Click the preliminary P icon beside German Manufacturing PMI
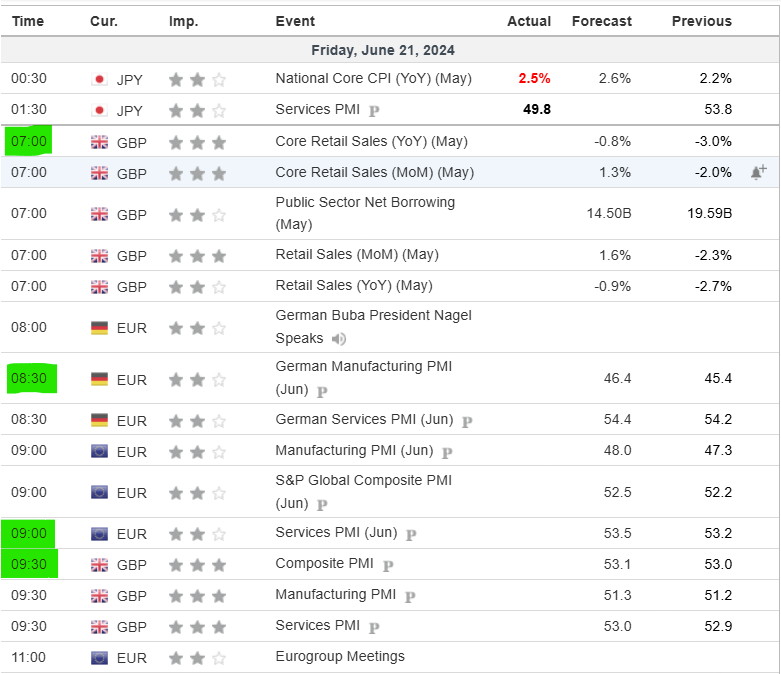 click(x=322, y=392)
